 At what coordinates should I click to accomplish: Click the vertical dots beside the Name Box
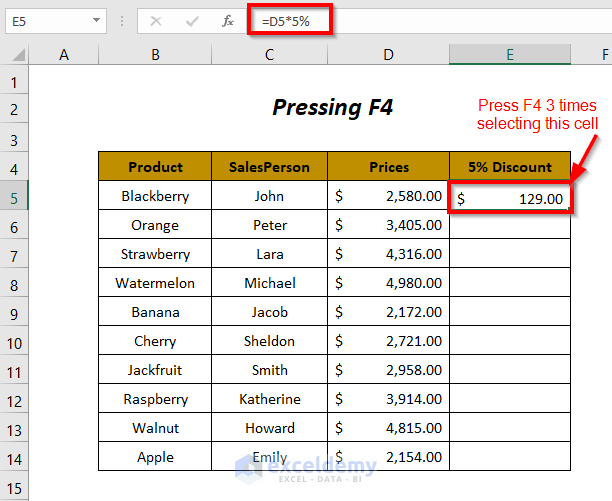pos(123,20)
